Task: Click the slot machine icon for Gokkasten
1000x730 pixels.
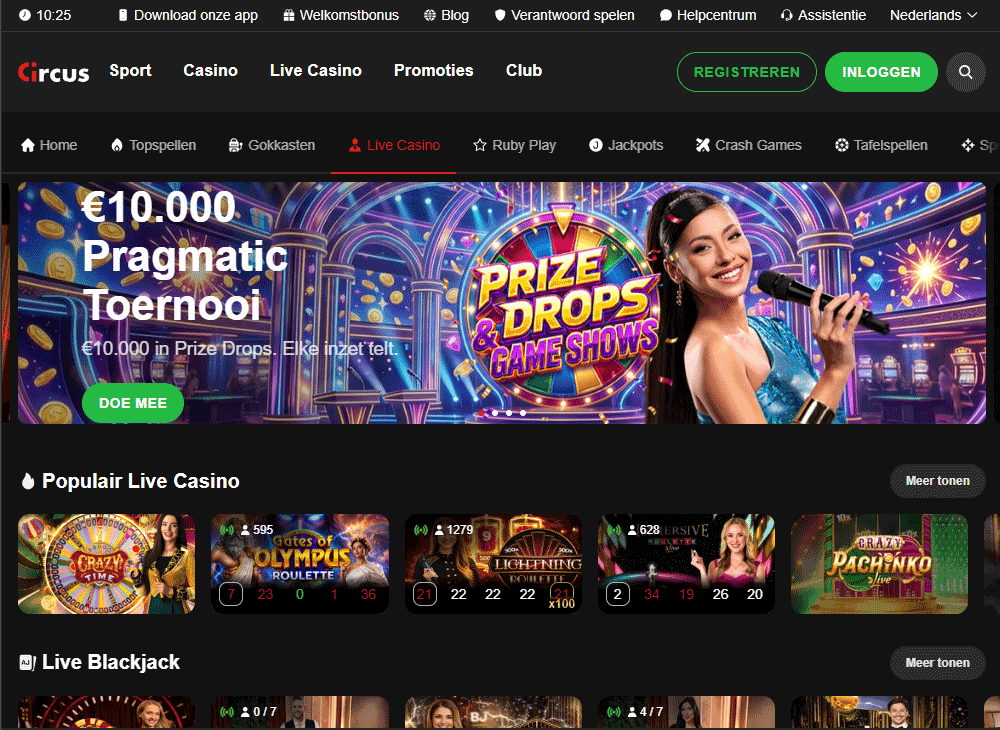Action: (235, 145)
